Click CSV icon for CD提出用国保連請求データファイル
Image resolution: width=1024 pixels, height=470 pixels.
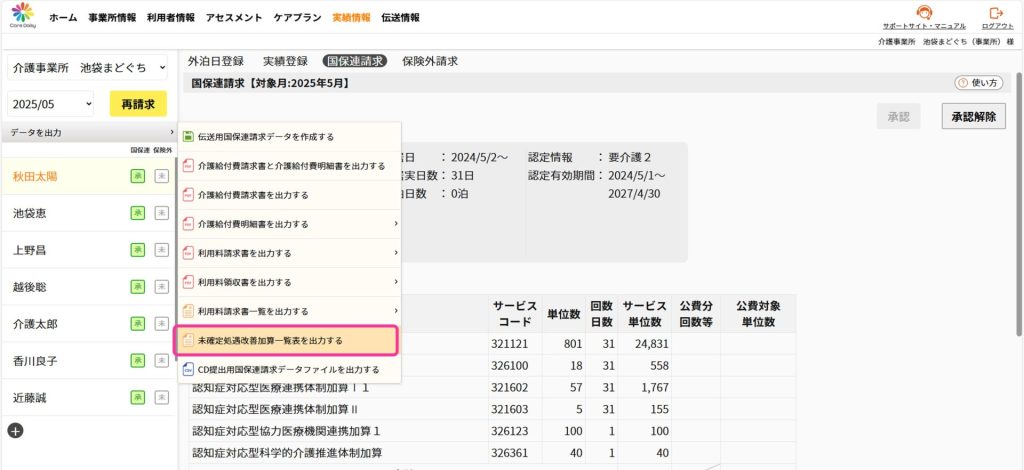[188, 369]
